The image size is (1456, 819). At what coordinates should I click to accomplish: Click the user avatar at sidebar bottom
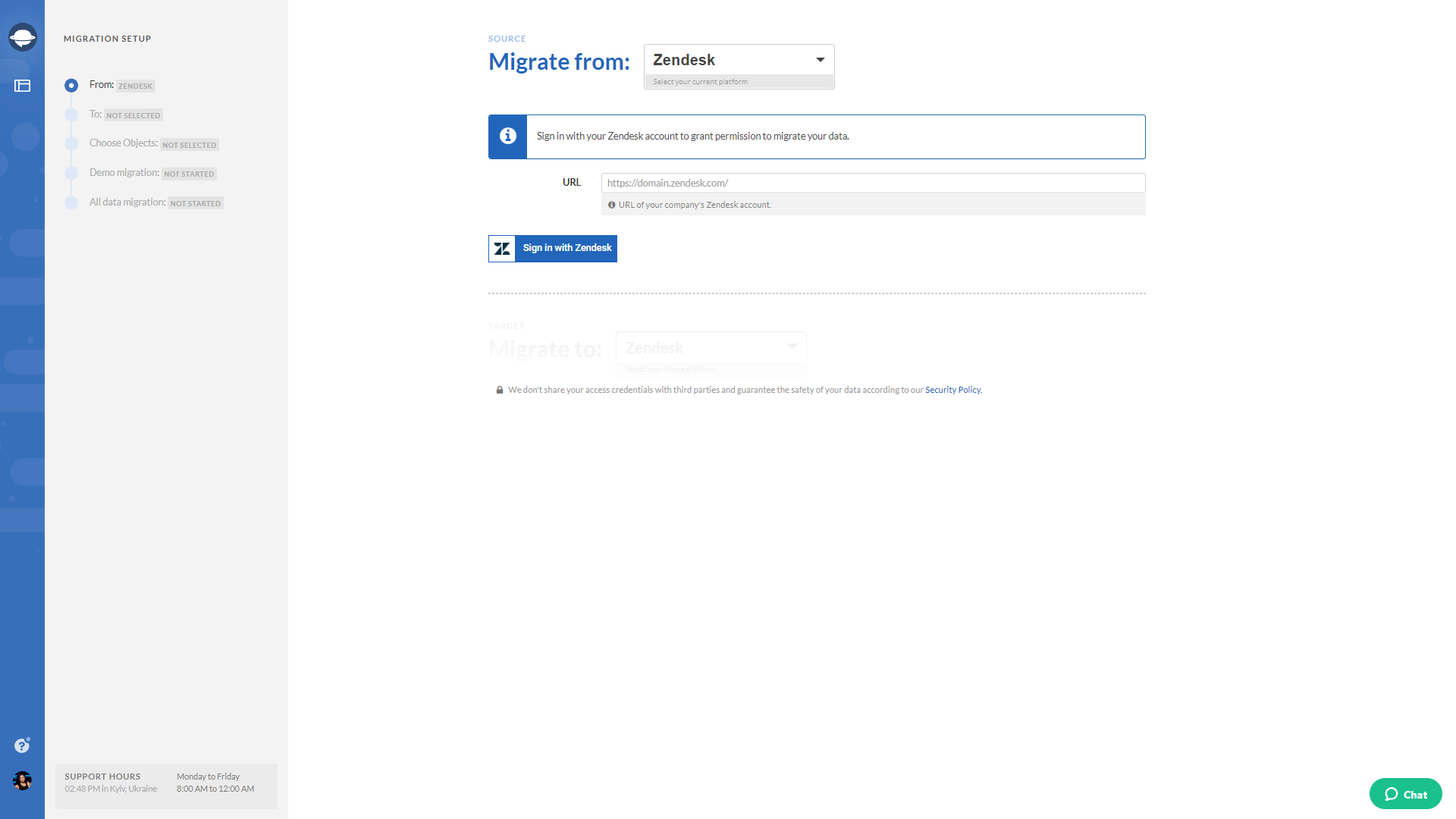click(22, 782)
